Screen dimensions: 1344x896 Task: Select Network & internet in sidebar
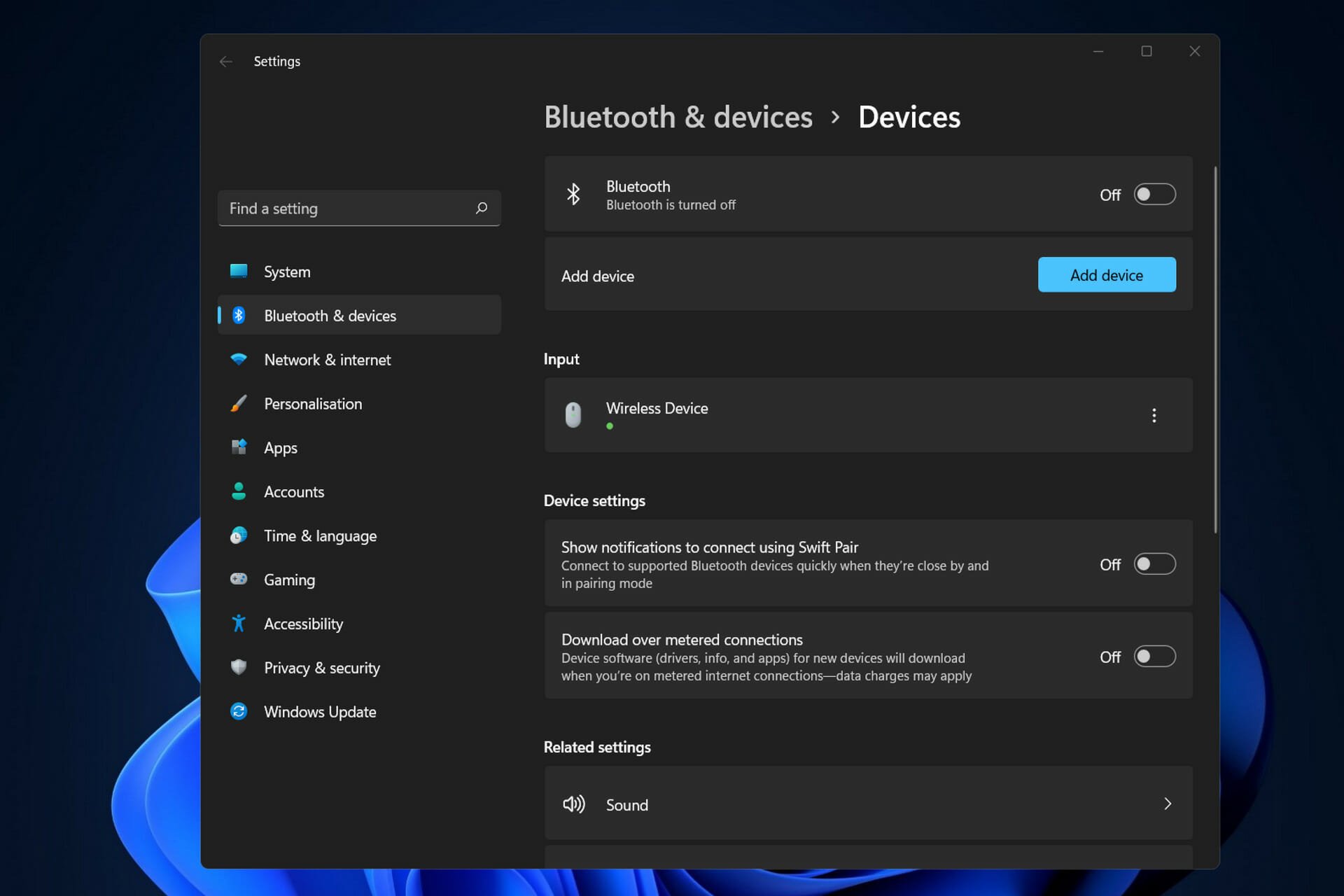(x=359, y=360)
